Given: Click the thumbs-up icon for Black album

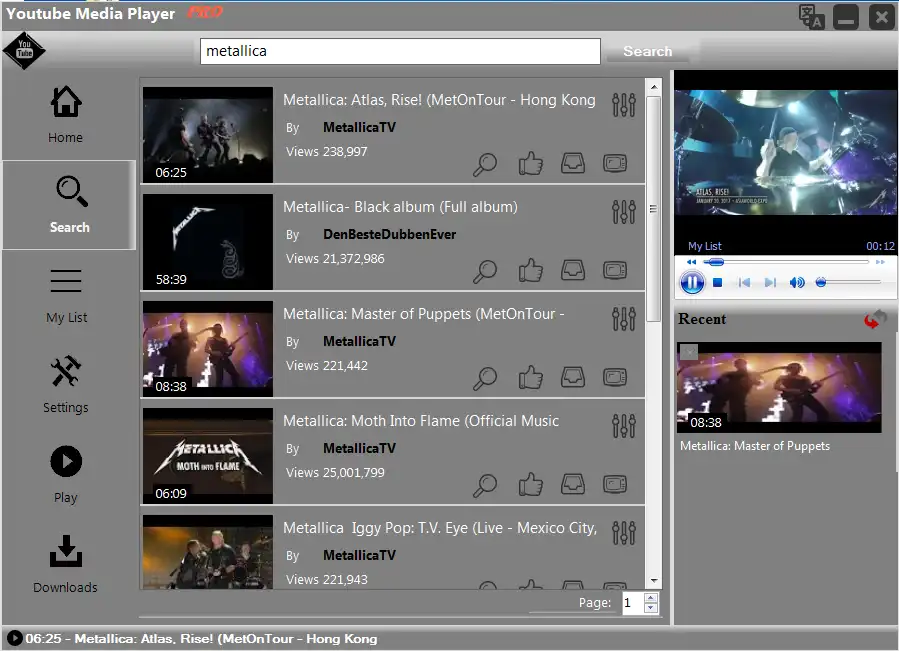Looking at the screenshot, I should [530, 270].
